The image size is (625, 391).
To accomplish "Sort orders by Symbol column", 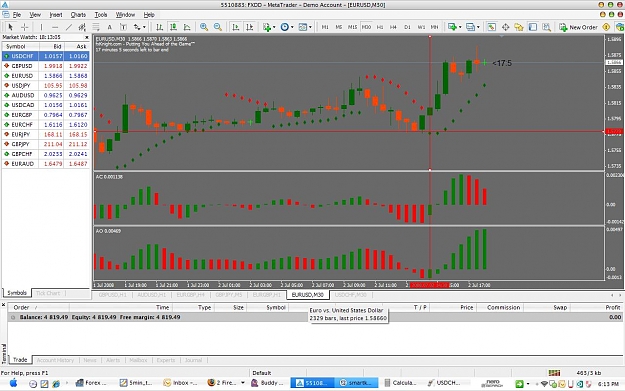I will (276, 307).
